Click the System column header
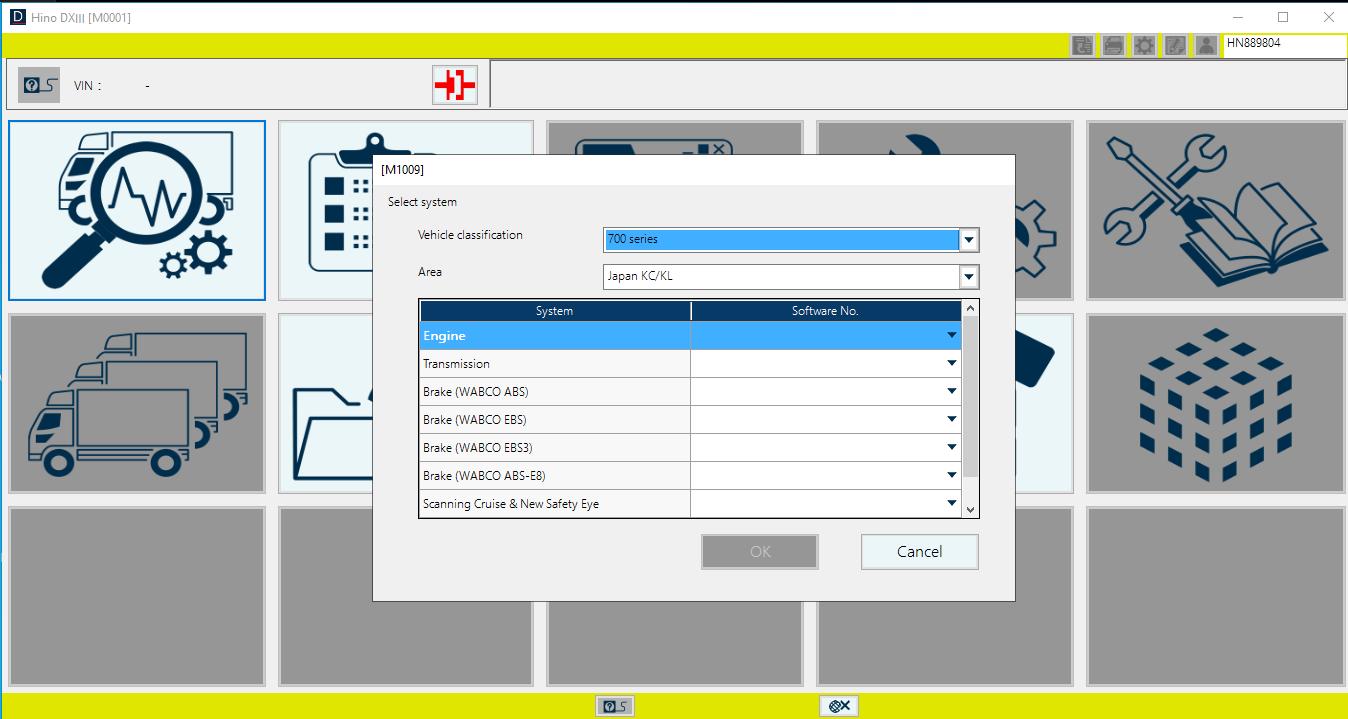 pyautogui.click(x=555, y=311)
